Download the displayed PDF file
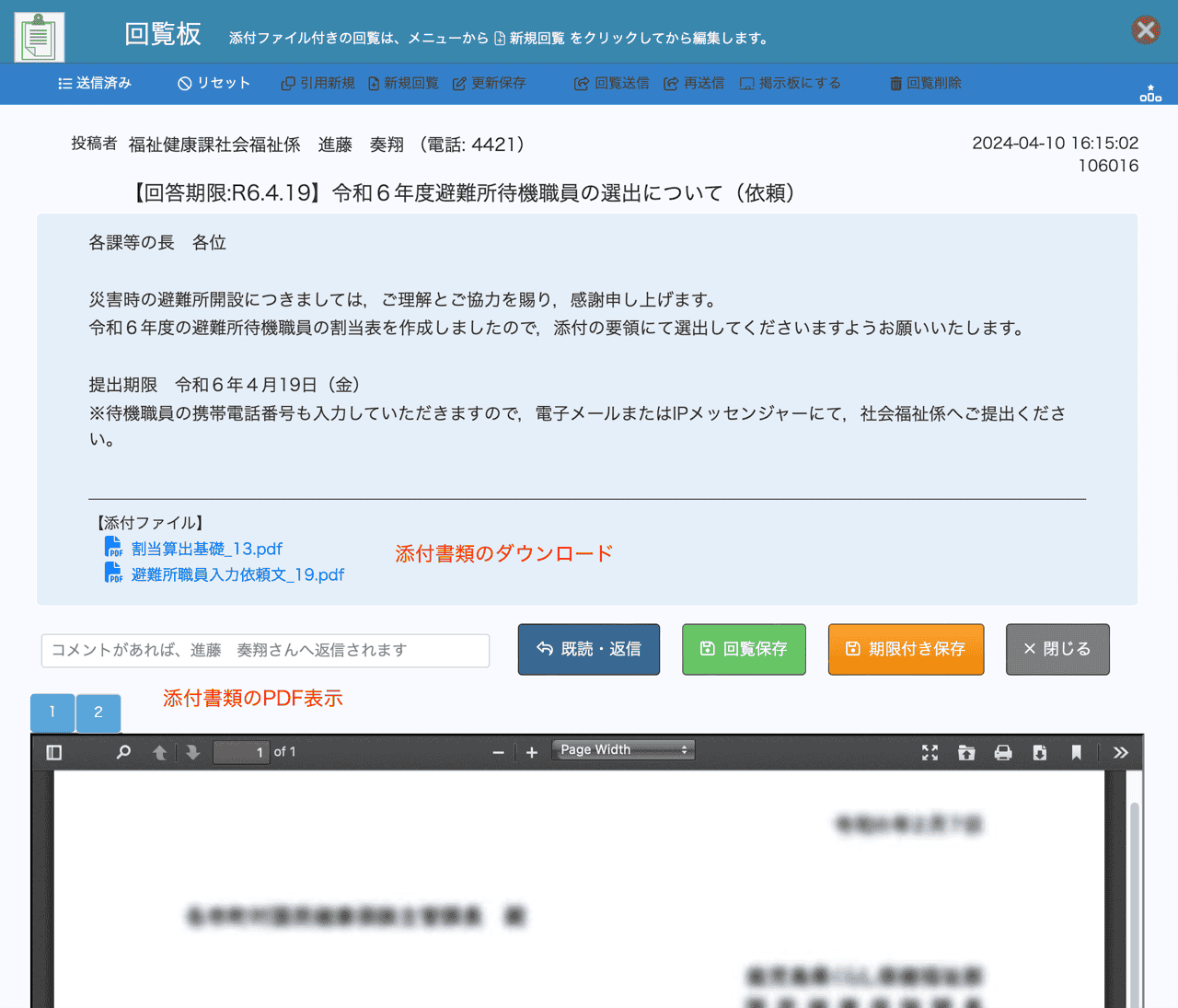1178x1008 pixels. (x=1040, y=753)
